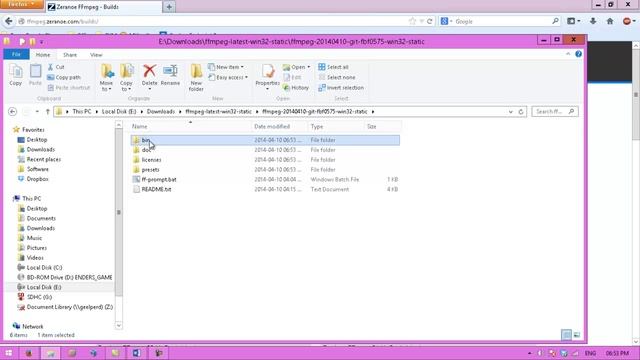
Task: Create a New folder via ribbon
Action: (196, 78)
